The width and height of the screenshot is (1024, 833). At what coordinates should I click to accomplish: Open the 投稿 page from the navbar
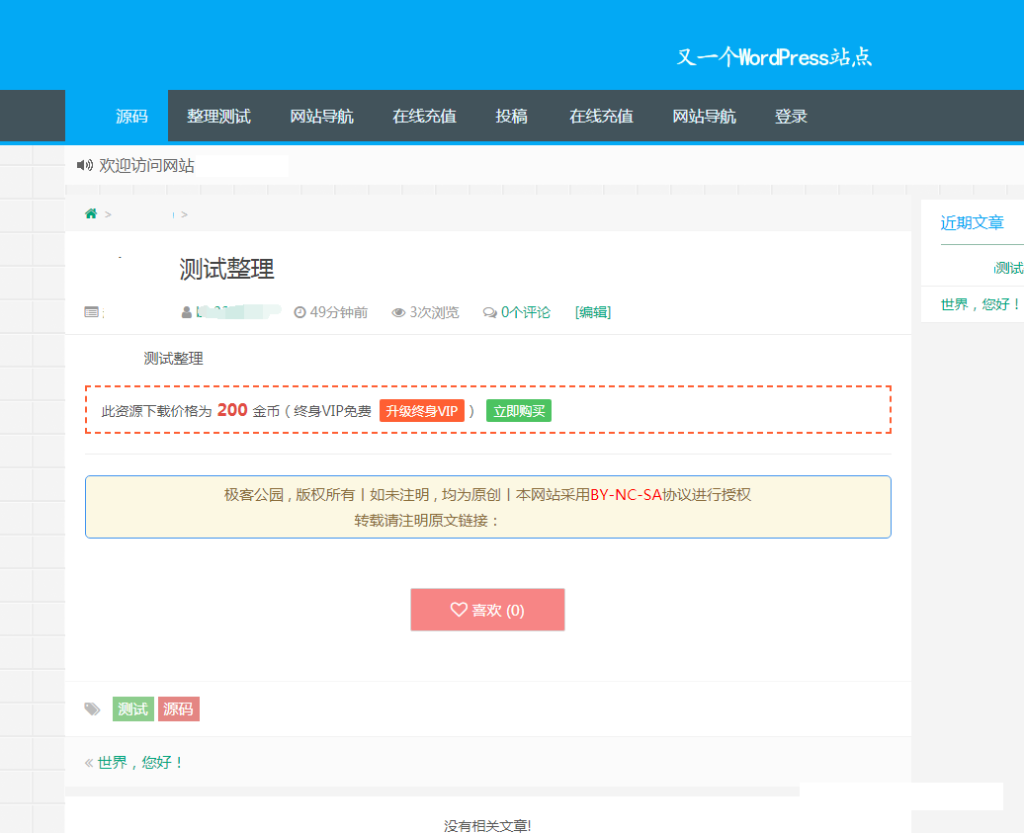point(512,116)
